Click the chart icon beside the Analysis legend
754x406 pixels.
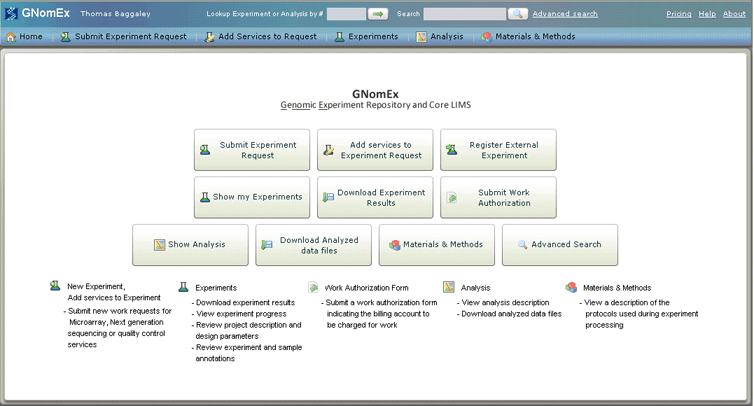pos(449,287)
